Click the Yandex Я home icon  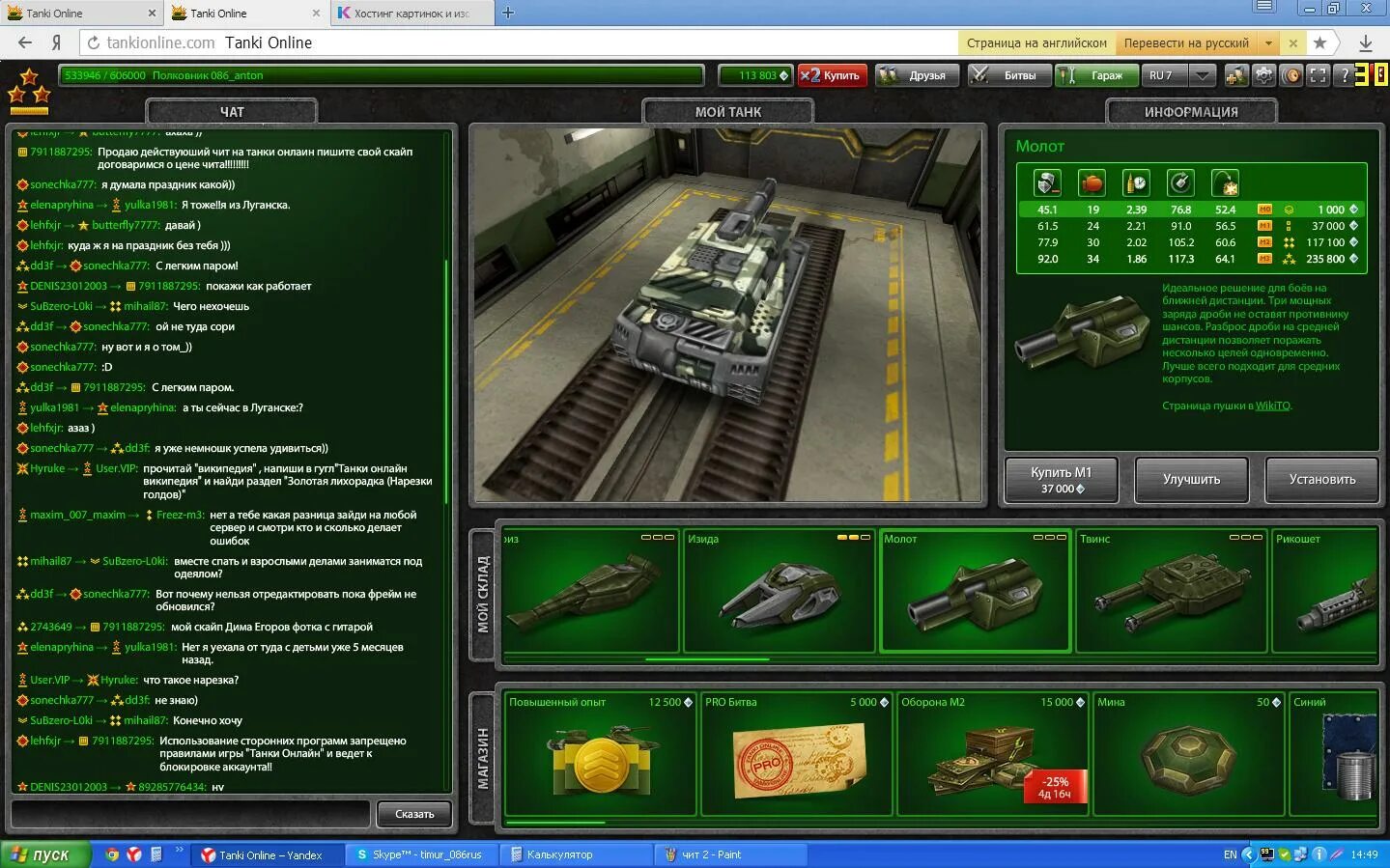pos(57,42)
